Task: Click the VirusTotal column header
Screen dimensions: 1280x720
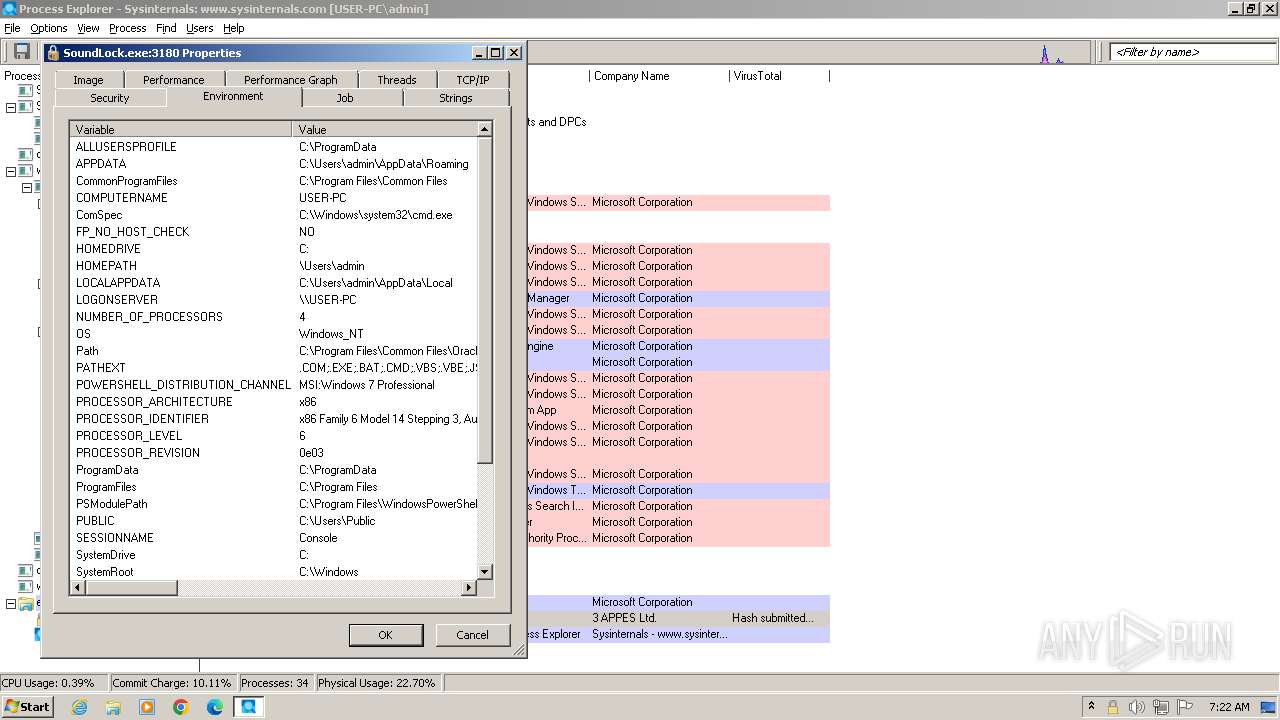Action: coord(779,76)
